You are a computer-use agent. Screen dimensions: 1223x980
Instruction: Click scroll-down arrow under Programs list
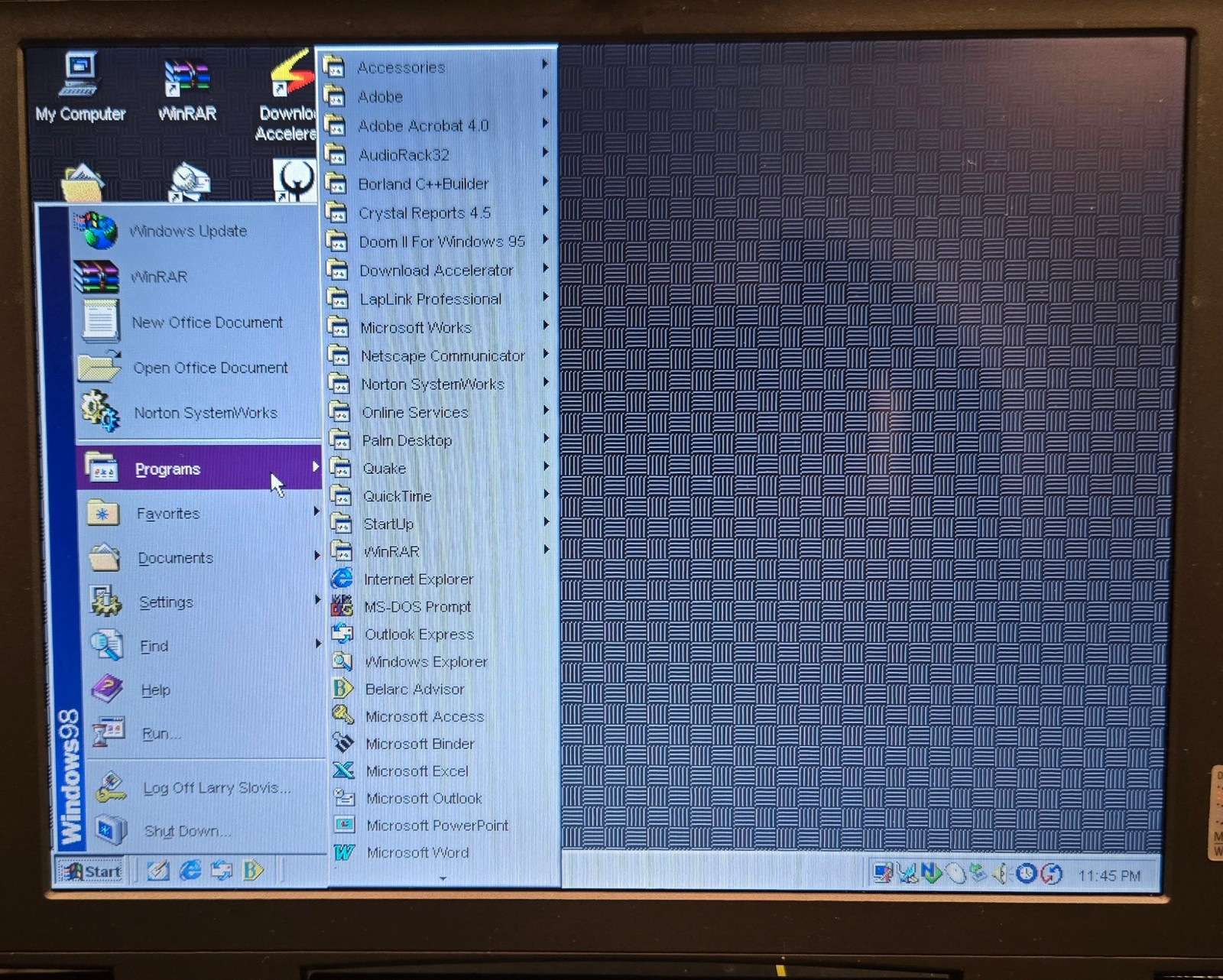(443, 879)
